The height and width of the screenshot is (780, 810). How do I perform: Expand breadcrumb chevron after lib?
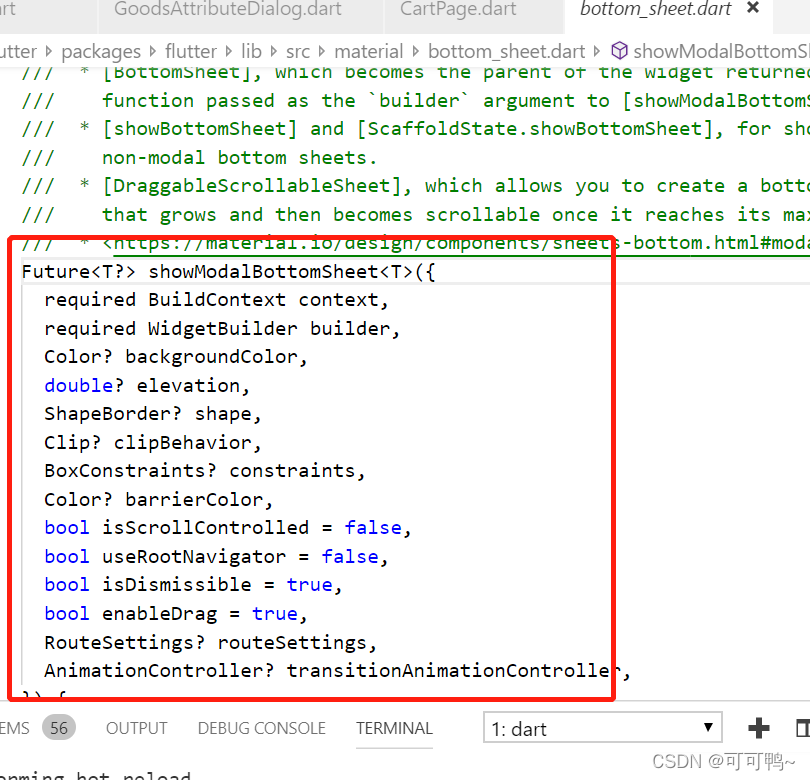point(274,51)
